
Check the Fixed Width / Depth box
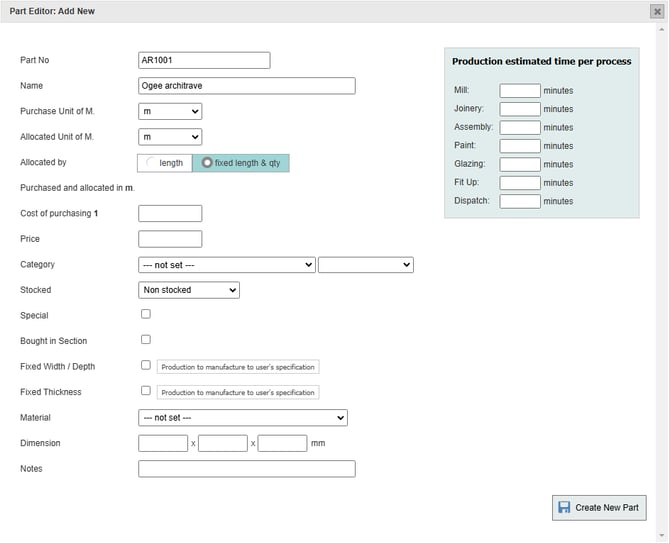click(146, 366)
